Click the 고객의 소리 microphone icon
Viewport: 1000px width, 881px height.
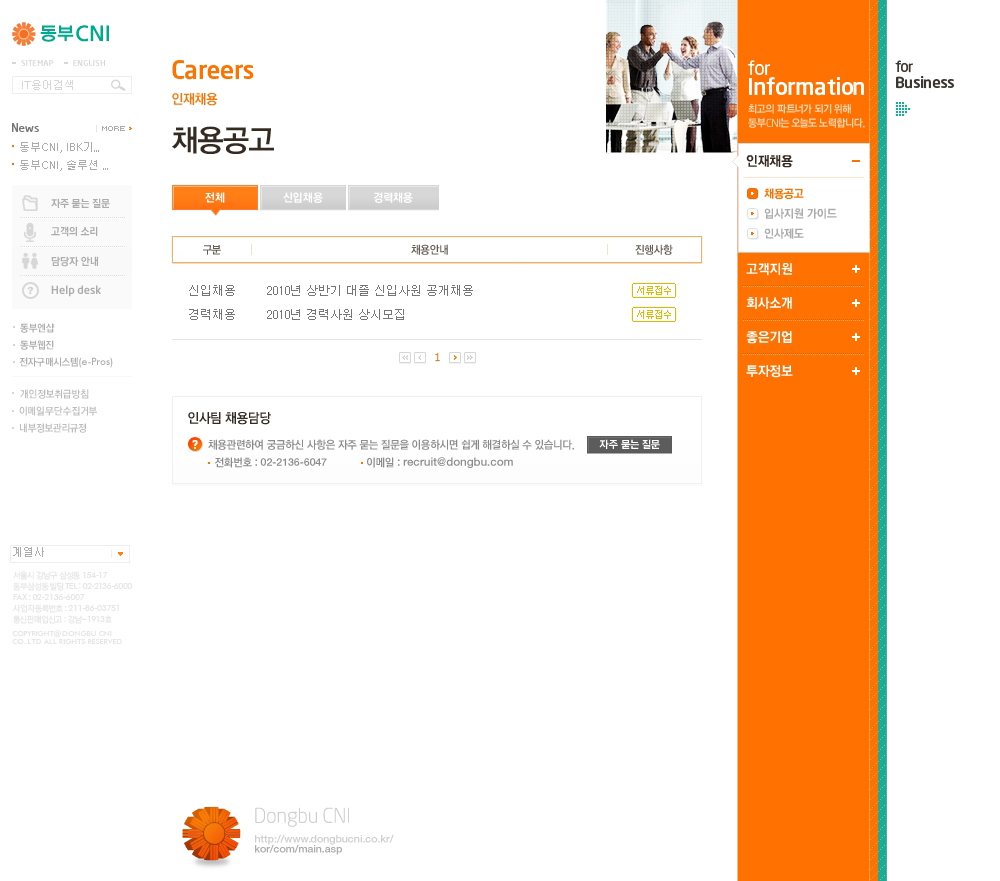pos(31,232)
